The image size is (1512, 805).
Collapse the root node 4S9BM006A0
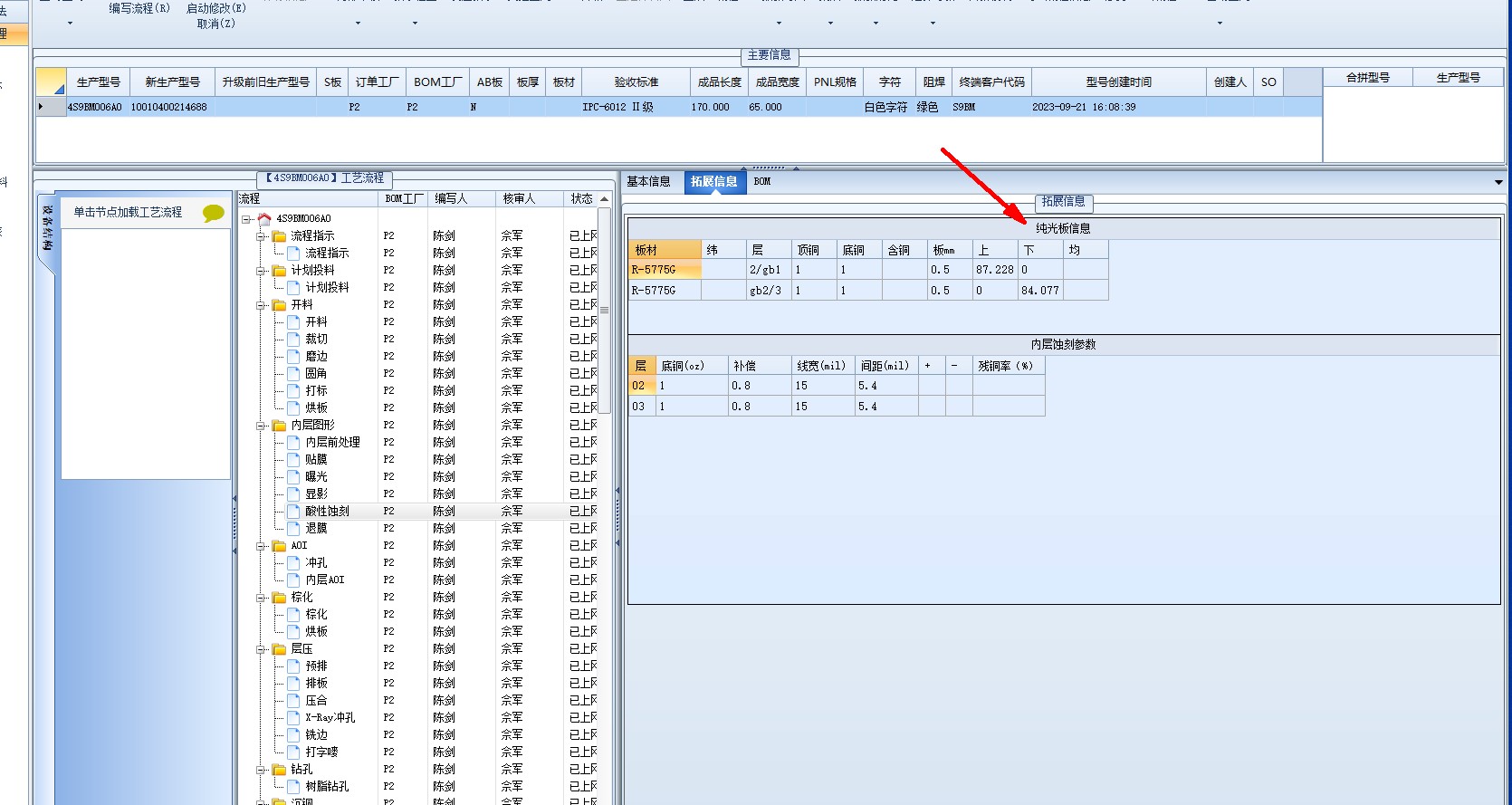click(x=246, y=219)
